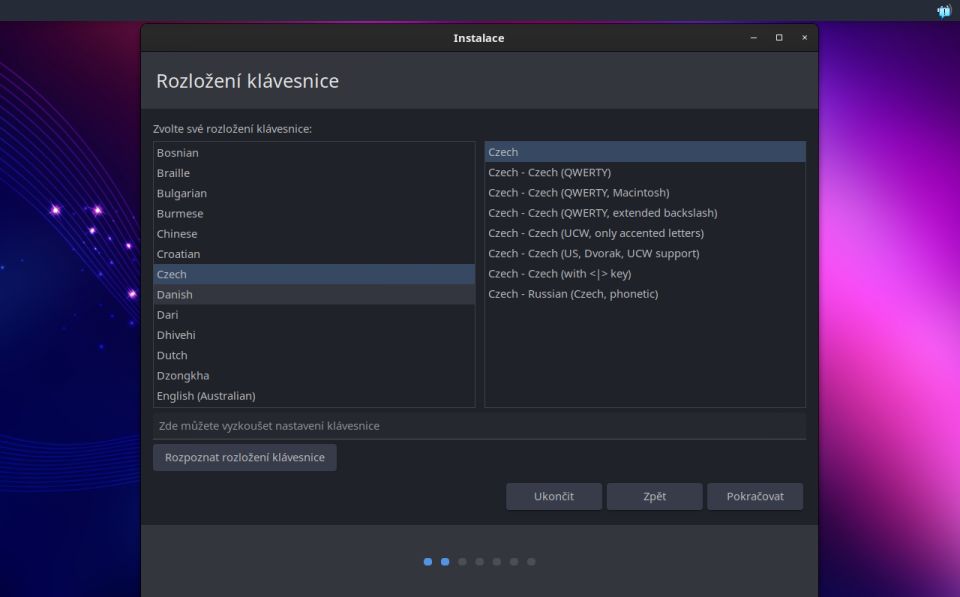
Task: Maximize the Instalace window
Action: 779,38
